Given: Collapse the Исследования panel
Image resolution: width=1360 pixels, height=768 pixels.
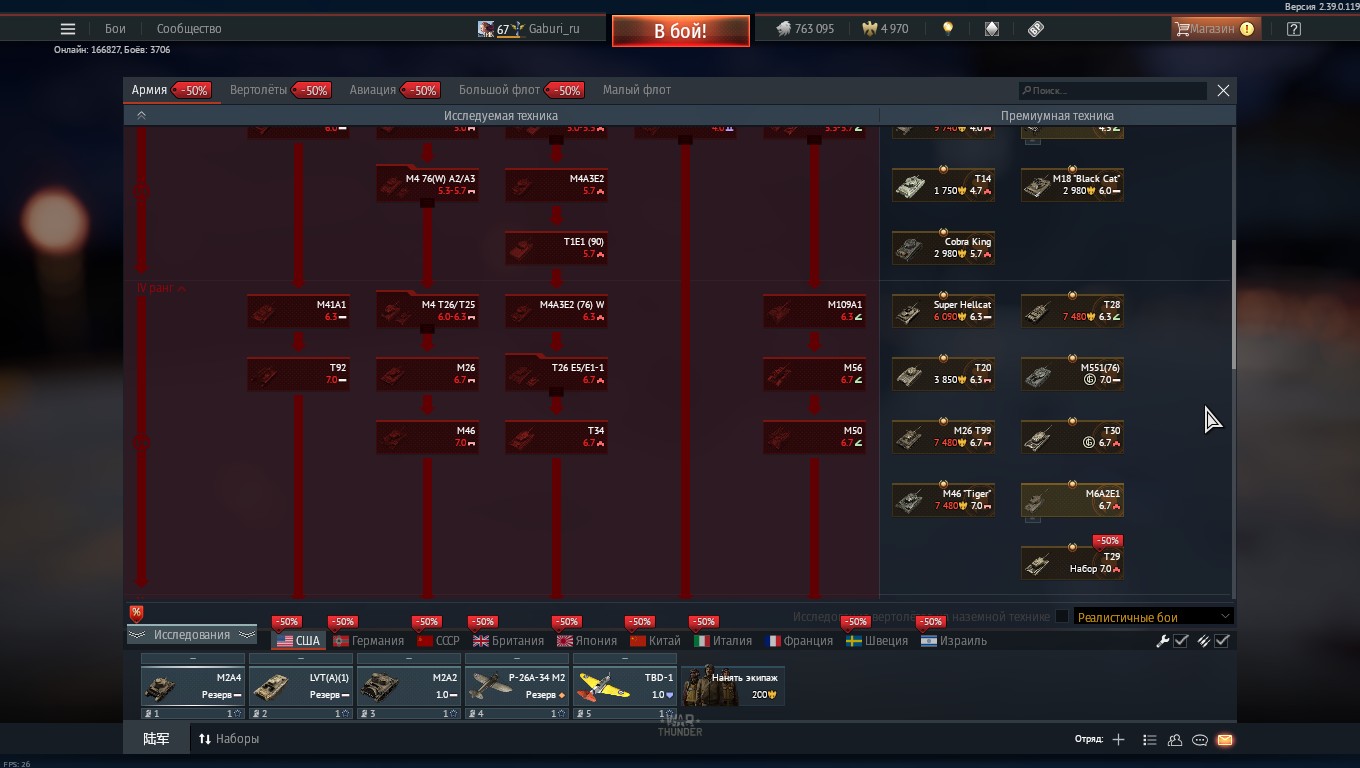Looking at the screenshot, I should pos(191,635).
